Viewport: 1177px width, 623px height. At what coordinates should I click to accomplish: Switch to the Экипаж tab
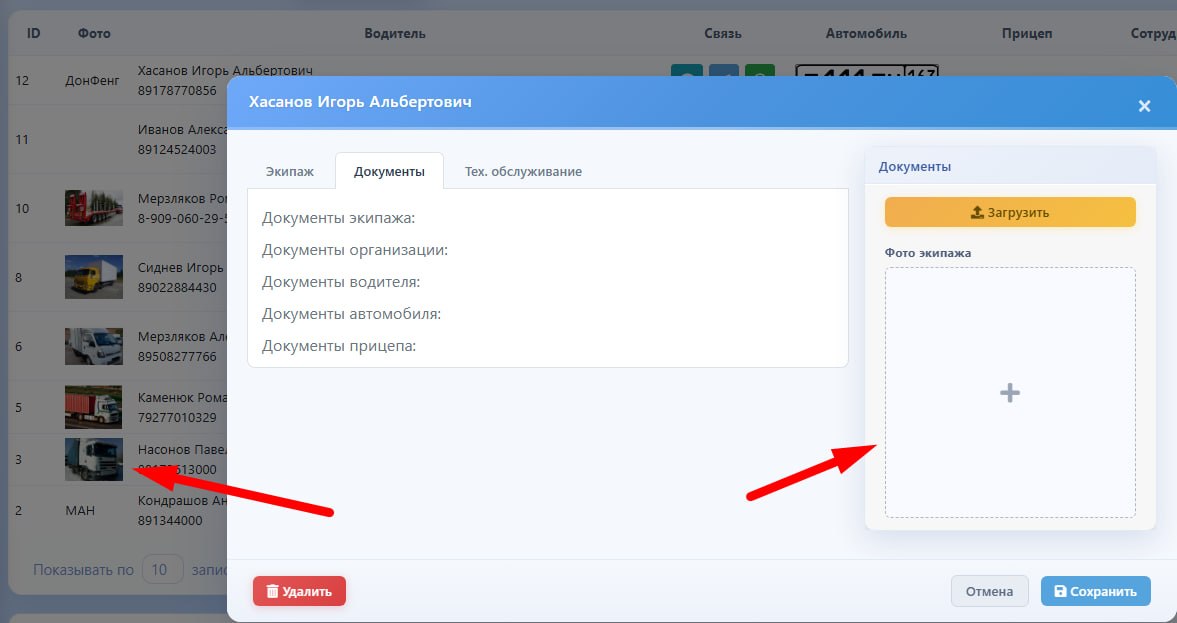(290, 171)
